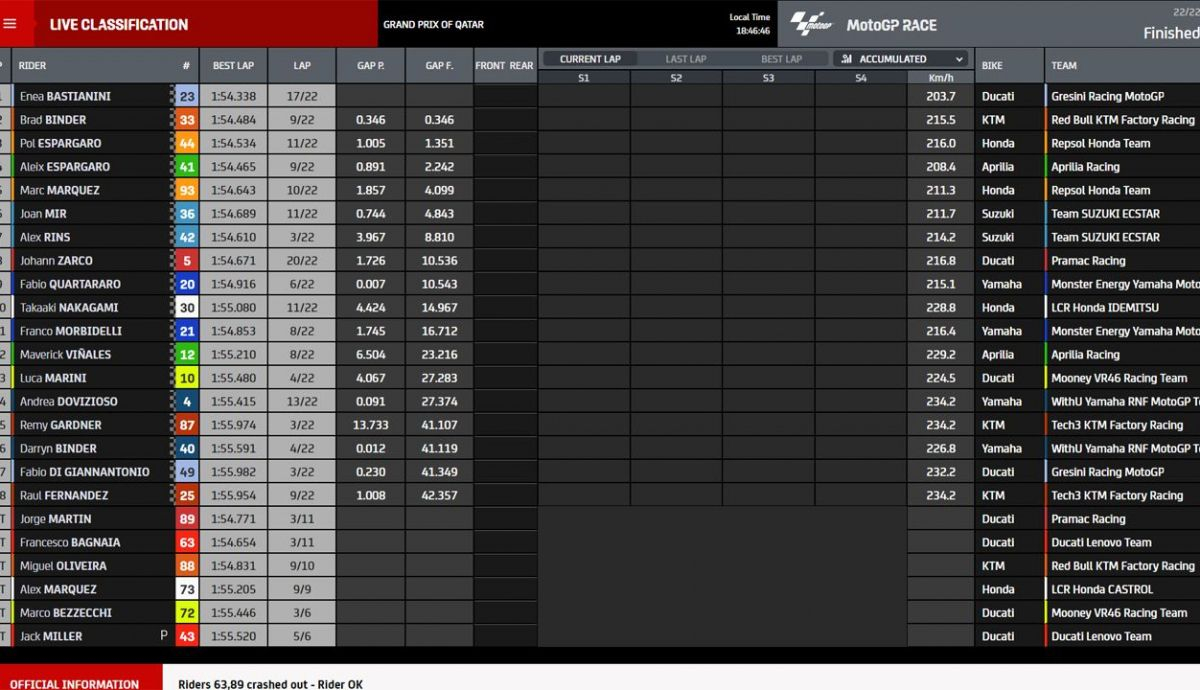Viewport: 1200px width, 690px height.
Task: Click number badge 10 for Luca Marini
Action: [x=187, y=378]
